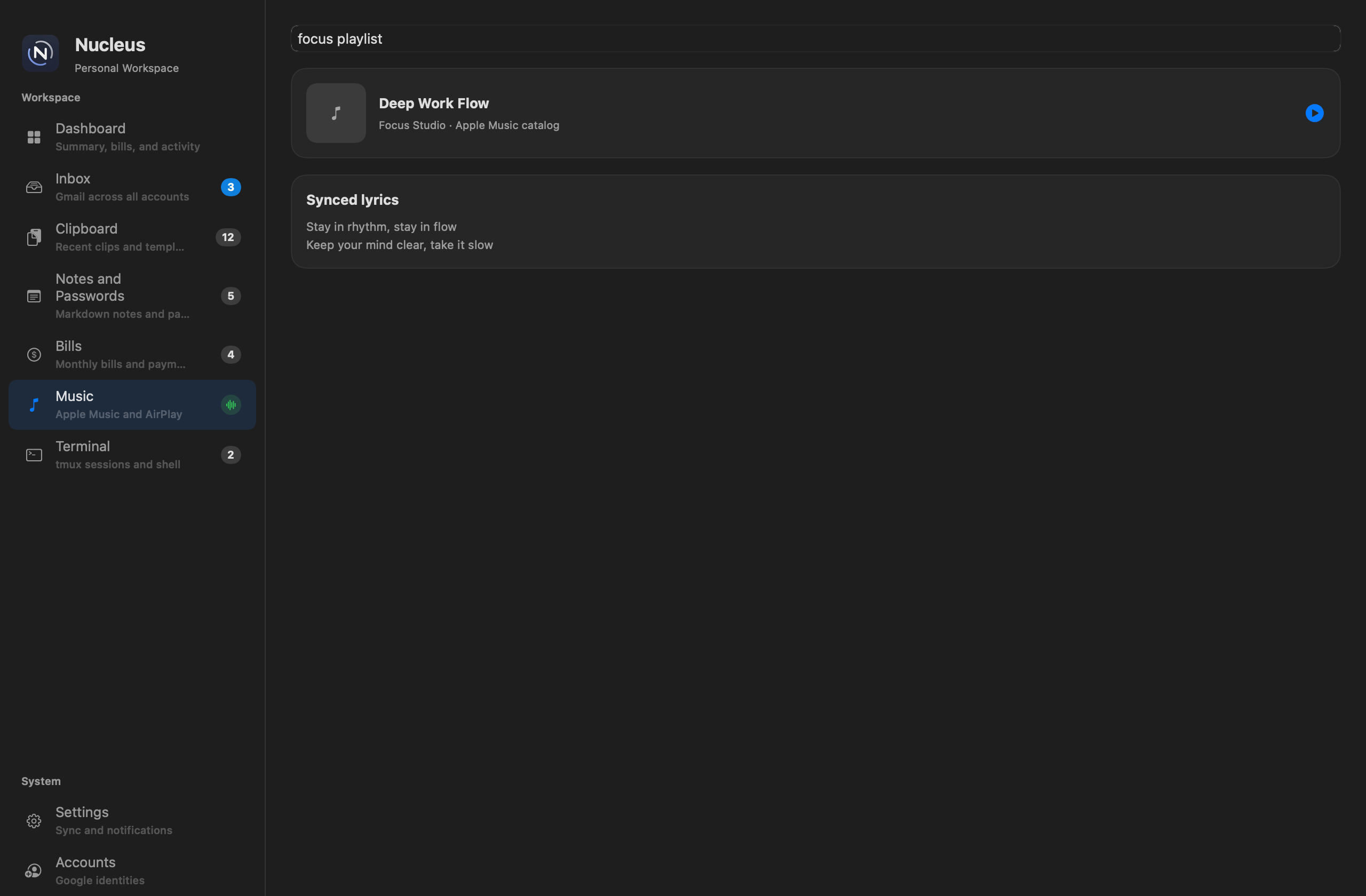Click the Nucleus workspace title
This screenshot has height=896, width=1366.
pos(110,45)
